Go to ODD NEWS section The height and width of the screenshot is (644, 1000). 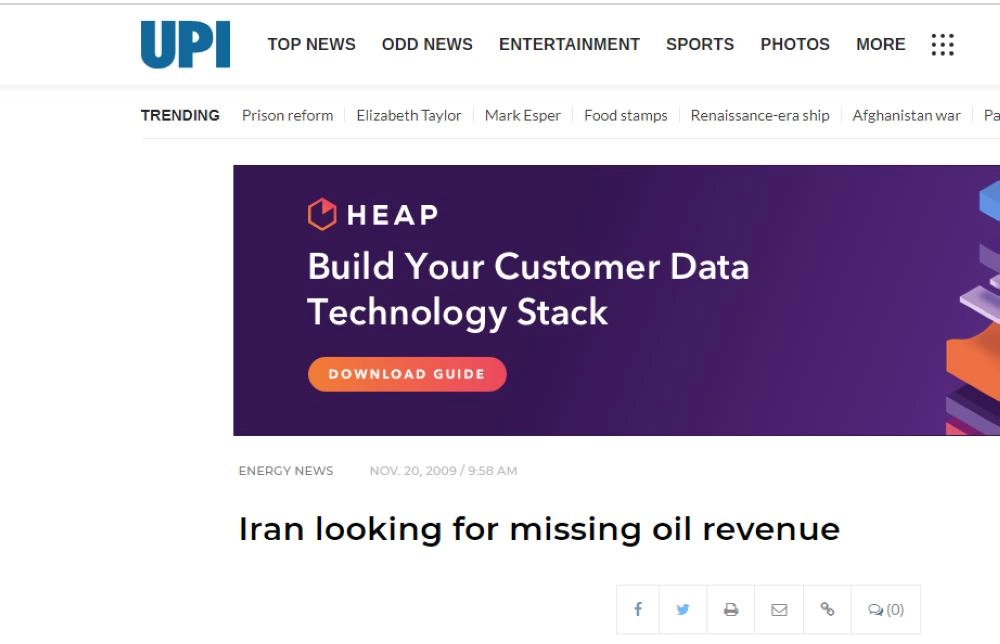point(427,45)
